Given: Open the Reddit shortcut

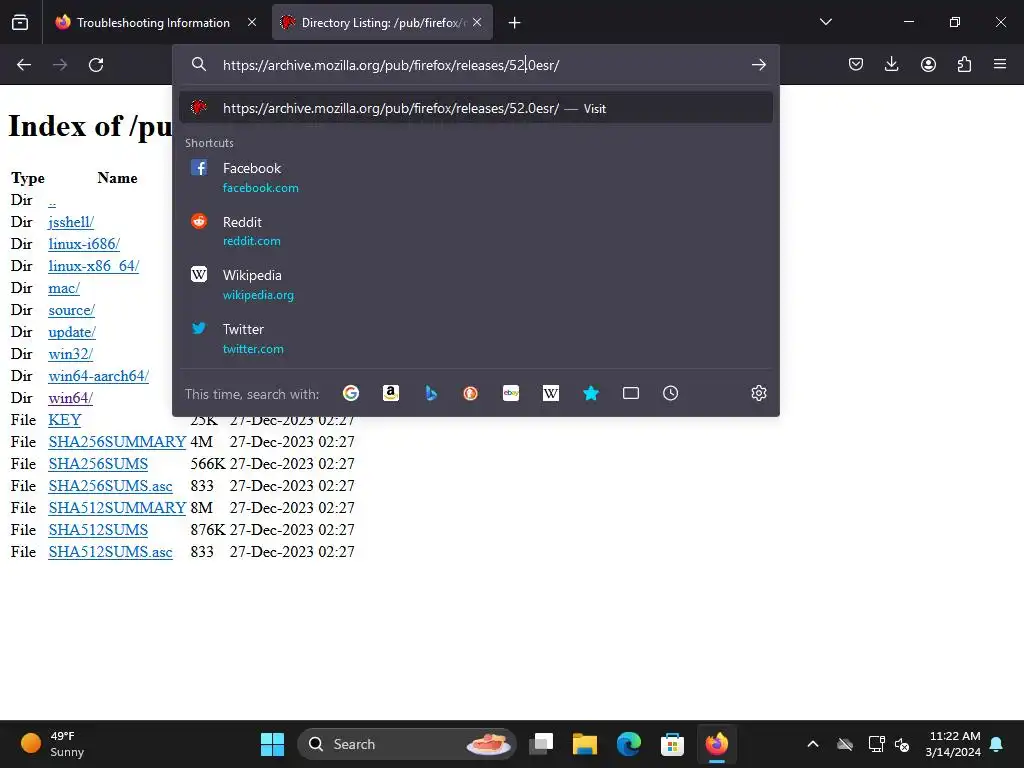Looking at the screenshot, I should coord(475,231).
